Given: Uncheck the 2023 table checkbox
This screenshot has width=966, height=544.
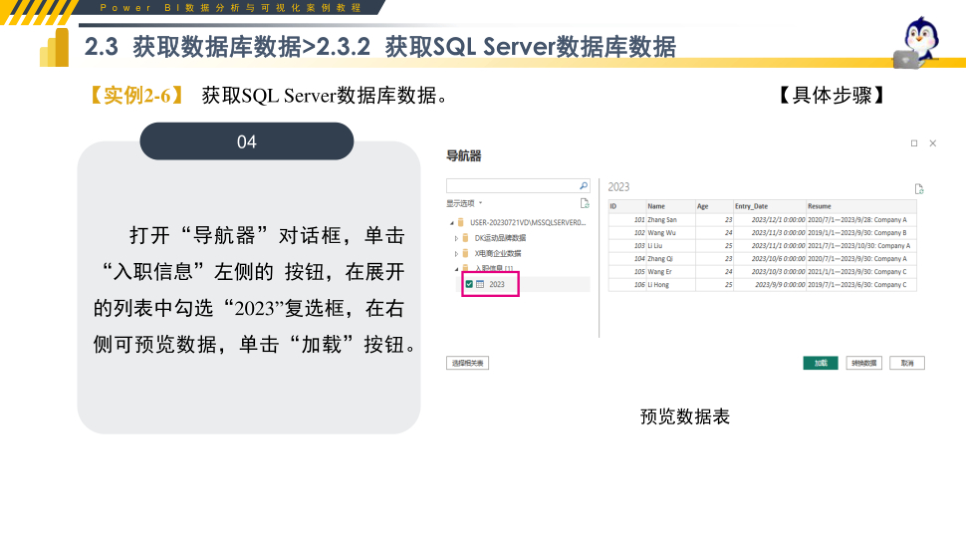Looking at the screenshot, I should [x=469, y=284].
